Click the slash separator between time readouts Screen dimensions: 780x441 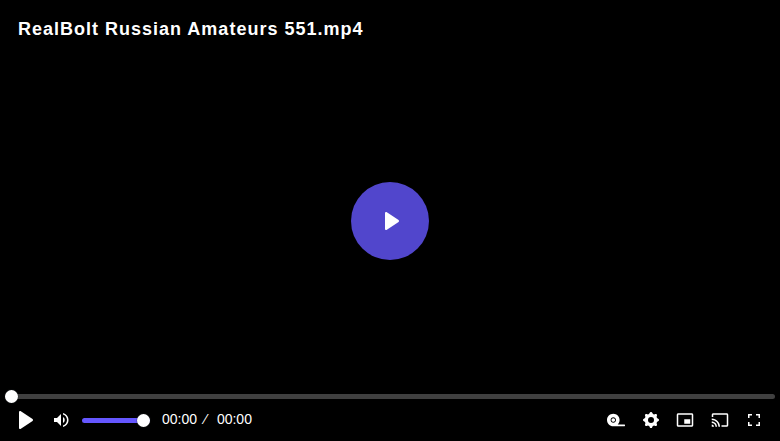(x=205, y=420)
